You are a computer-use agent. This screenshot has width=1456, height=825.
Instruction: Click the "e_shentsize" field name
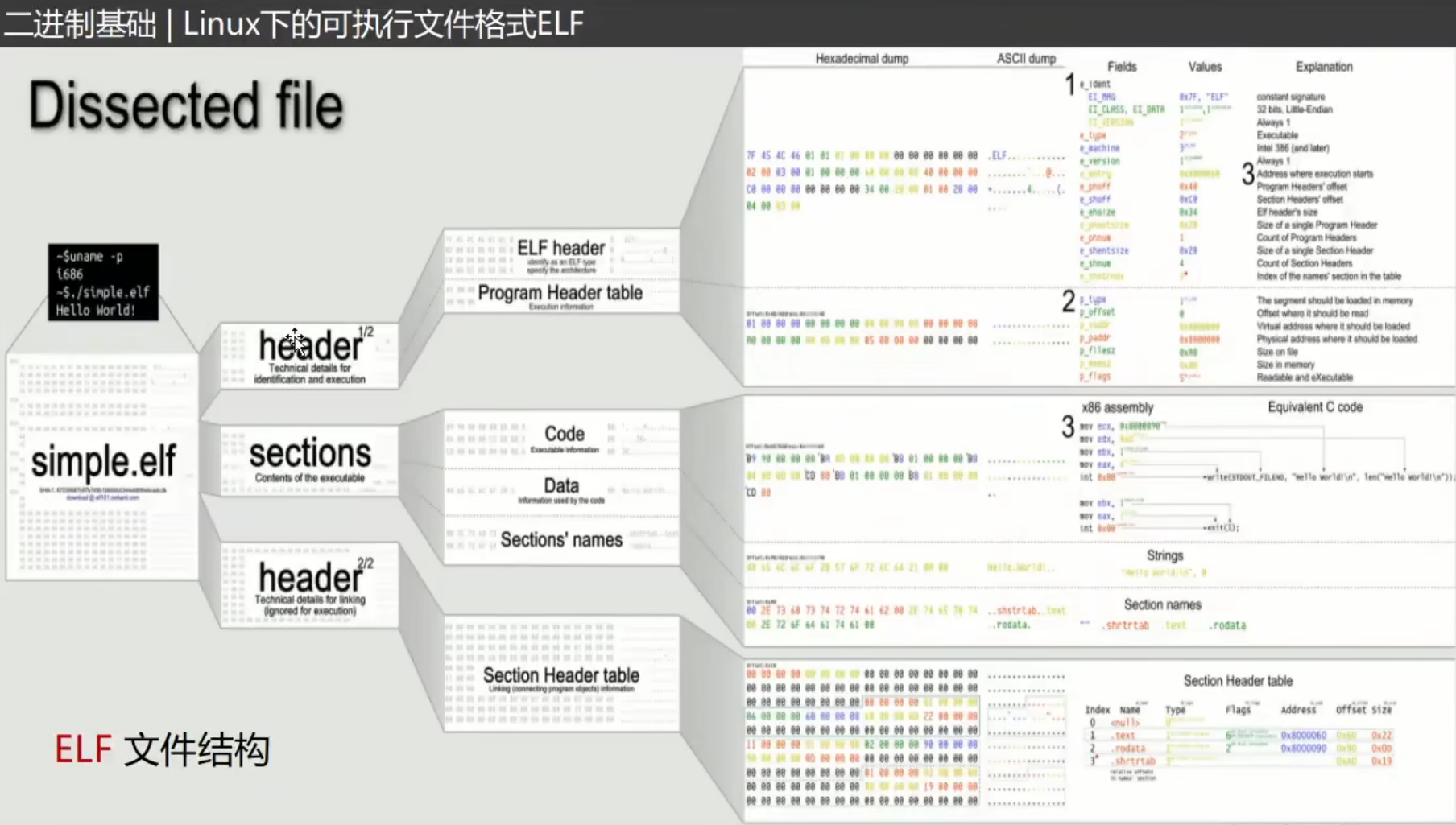coord(1104,250)
